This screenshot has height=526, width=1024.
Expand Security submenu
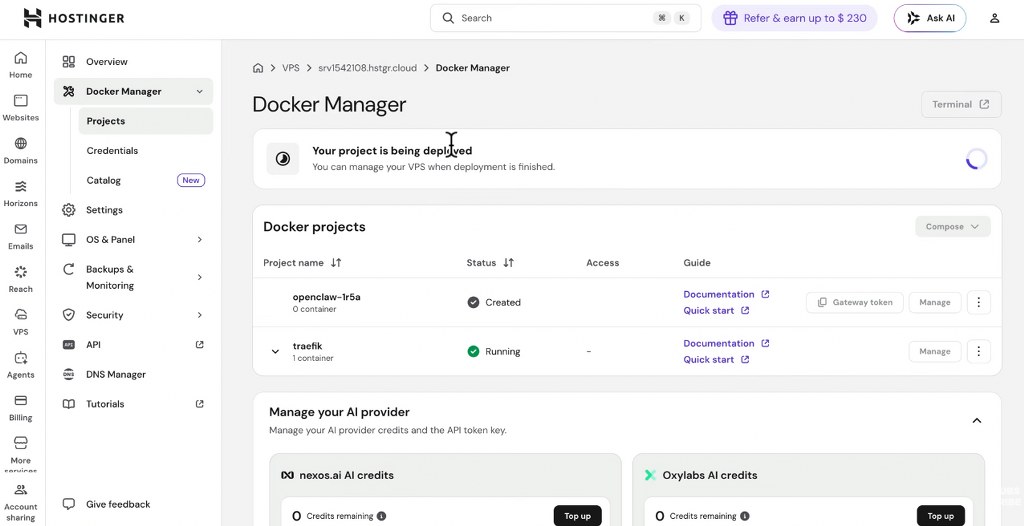click(200, 315)
